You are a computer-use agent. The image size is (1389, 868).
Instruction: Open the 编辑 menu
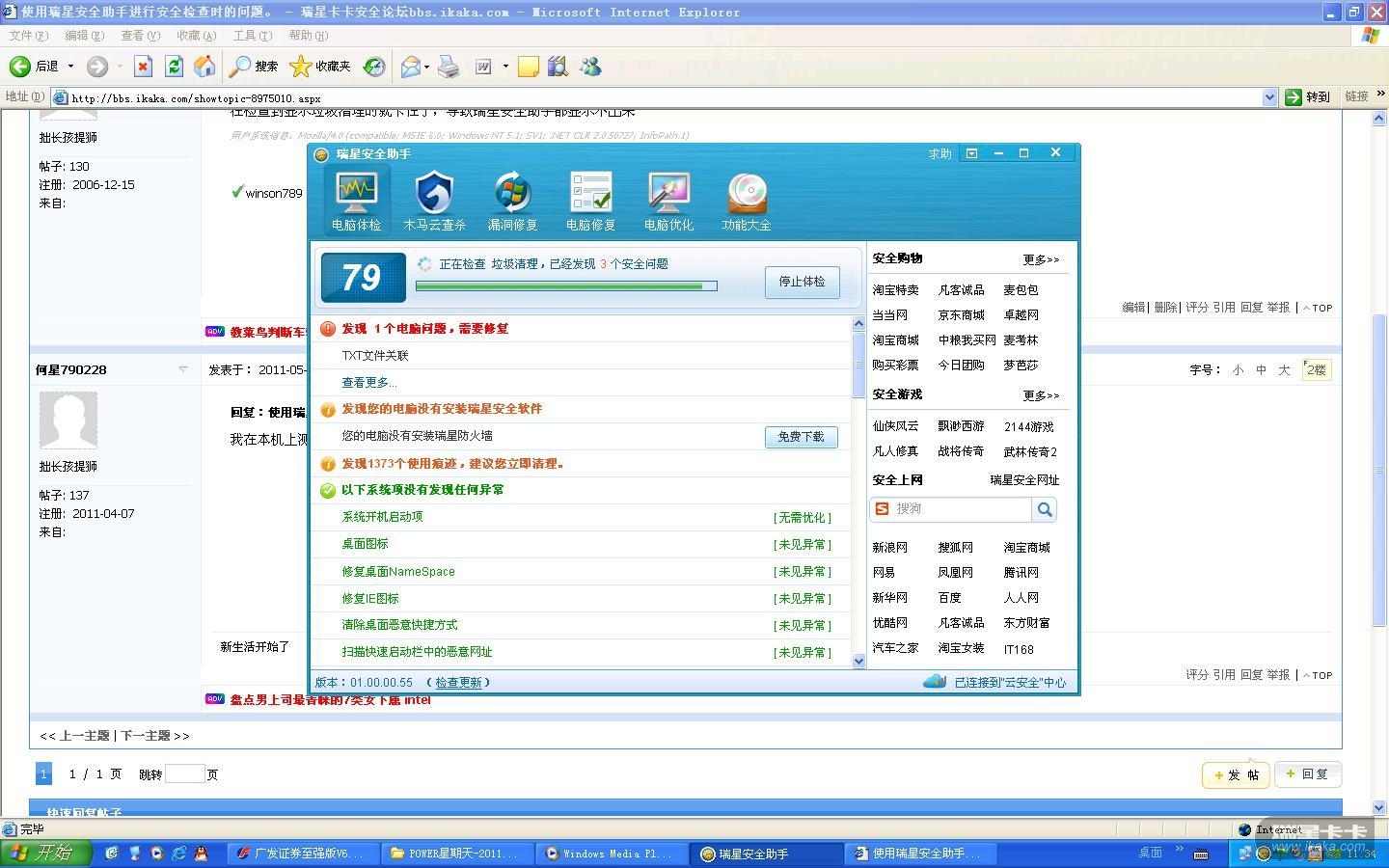coord(84,36)
